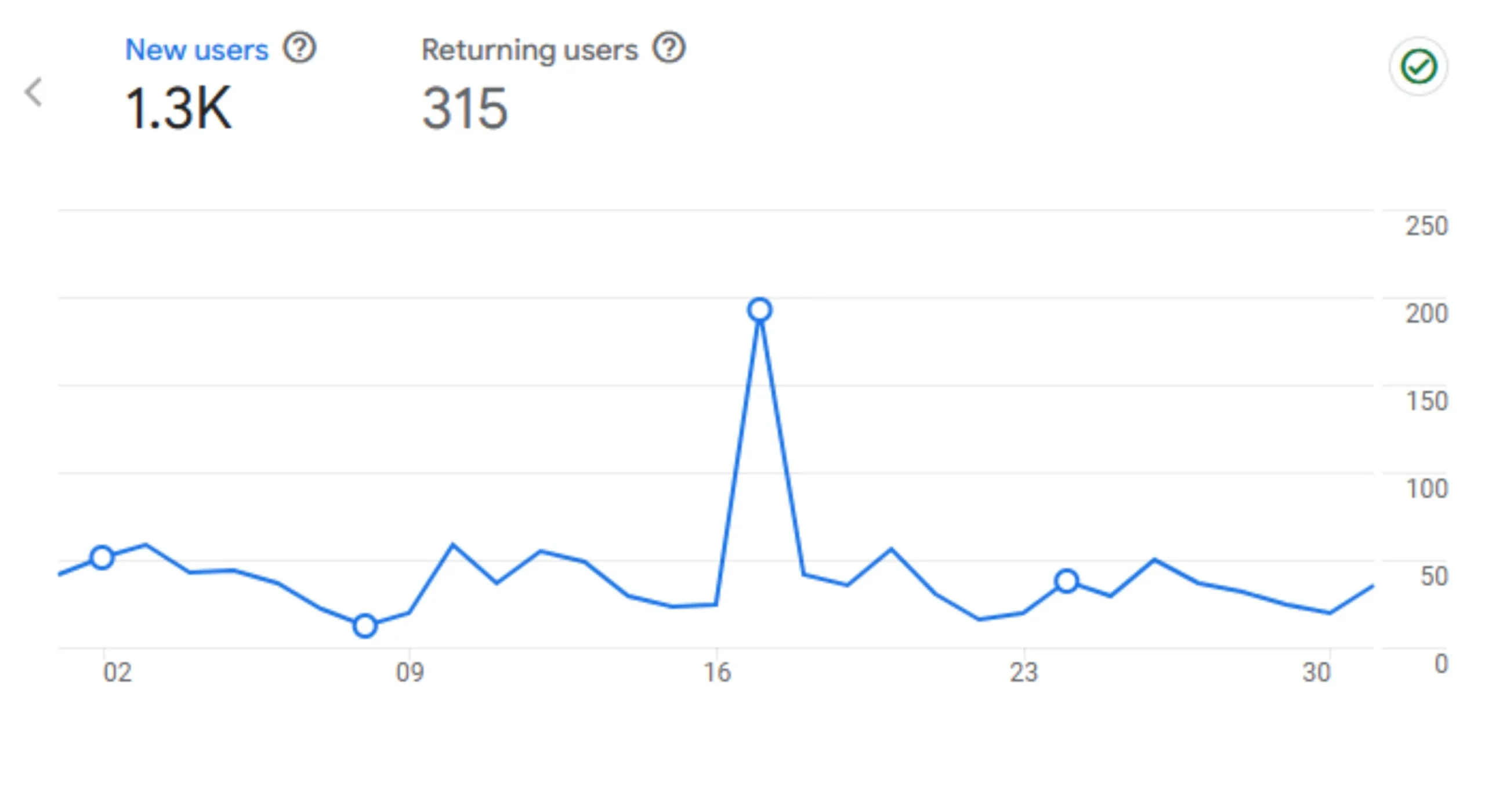Viewport: 1485px width, 812px height.
Task: Click the 250 y-axis label
Action: [1426, 226]
